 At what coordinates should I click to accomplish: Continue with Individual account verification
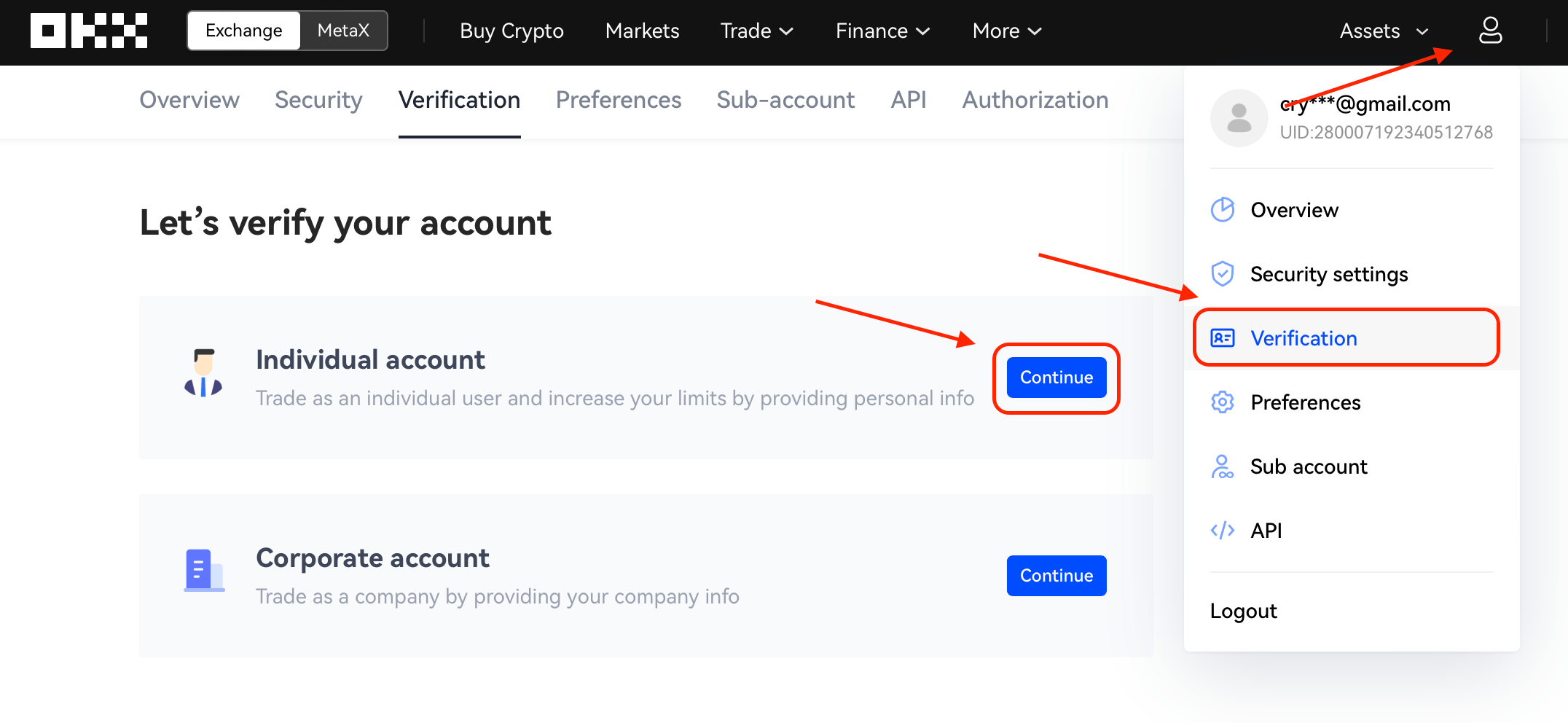click(1057, 378)
